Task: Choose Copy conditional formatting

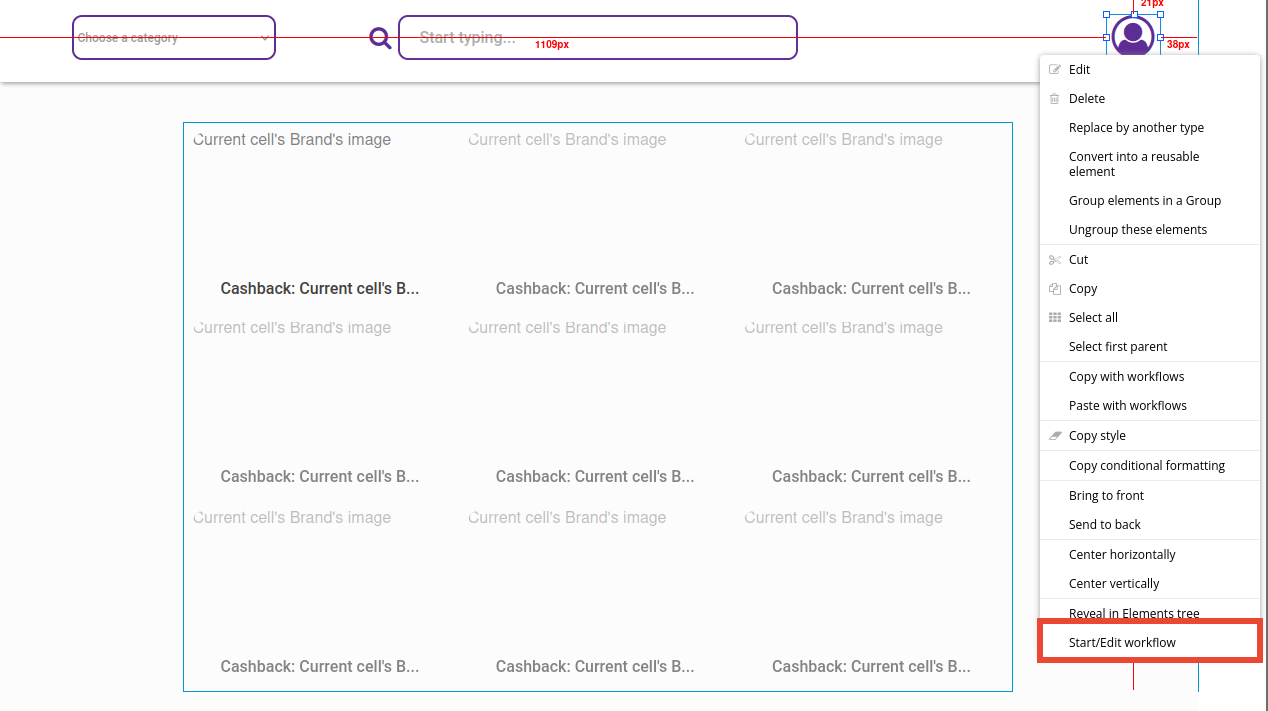Action: [x=1147, y=465]
